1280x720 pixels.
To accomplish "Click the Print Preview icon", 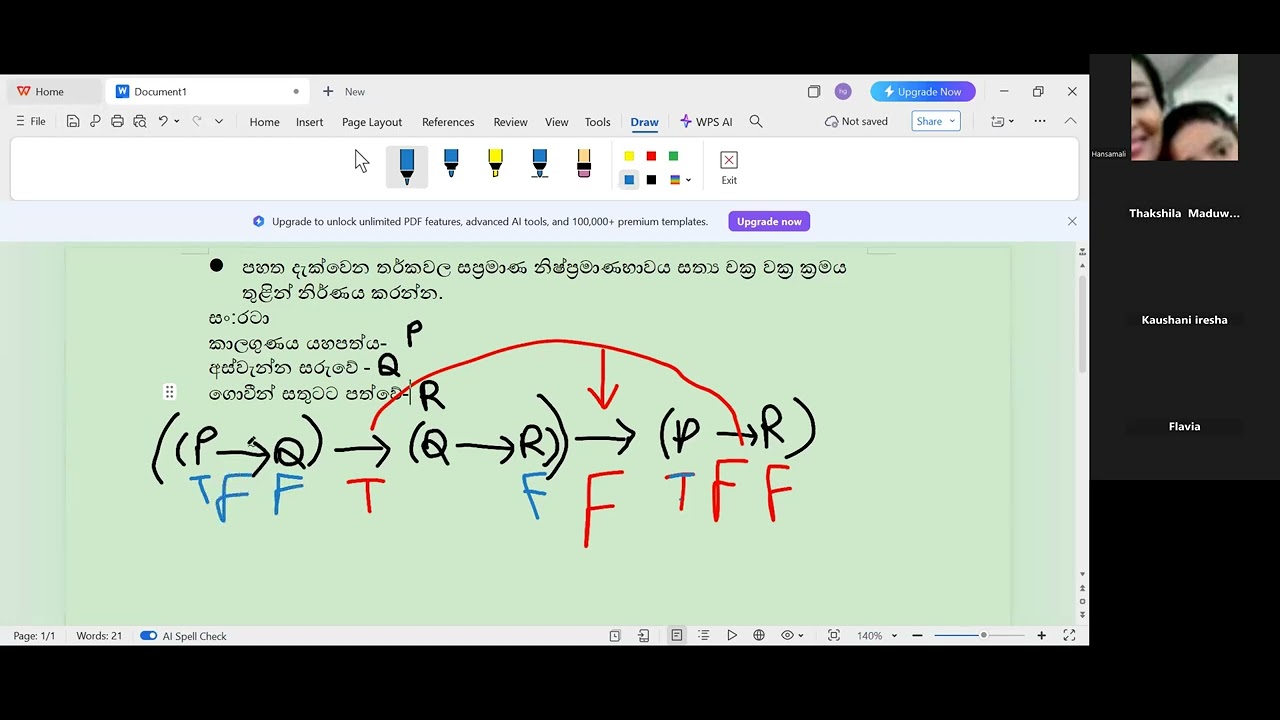I will point(139,121).
